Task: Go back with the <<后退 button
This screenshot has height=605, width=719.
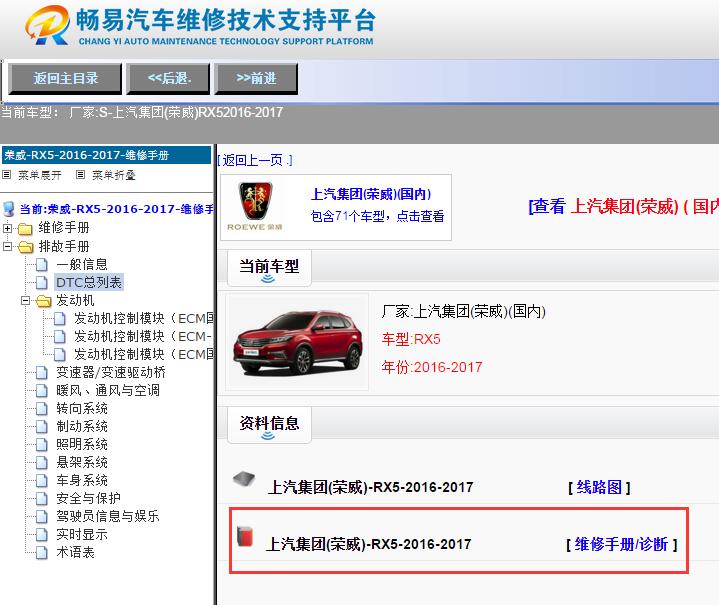Action: [168, 78]
